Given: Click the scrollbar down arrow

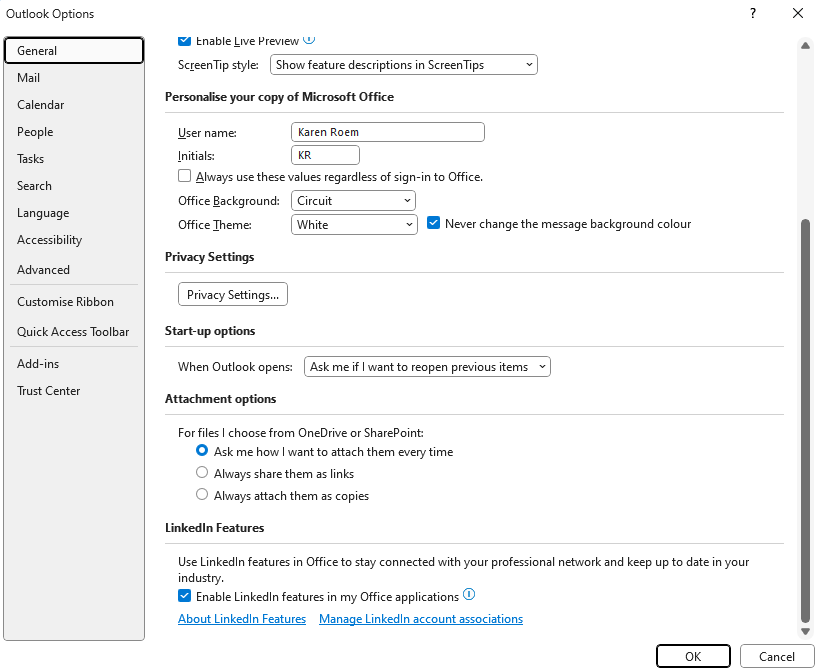Looking at the screenshot, I should tap(805, 631).
